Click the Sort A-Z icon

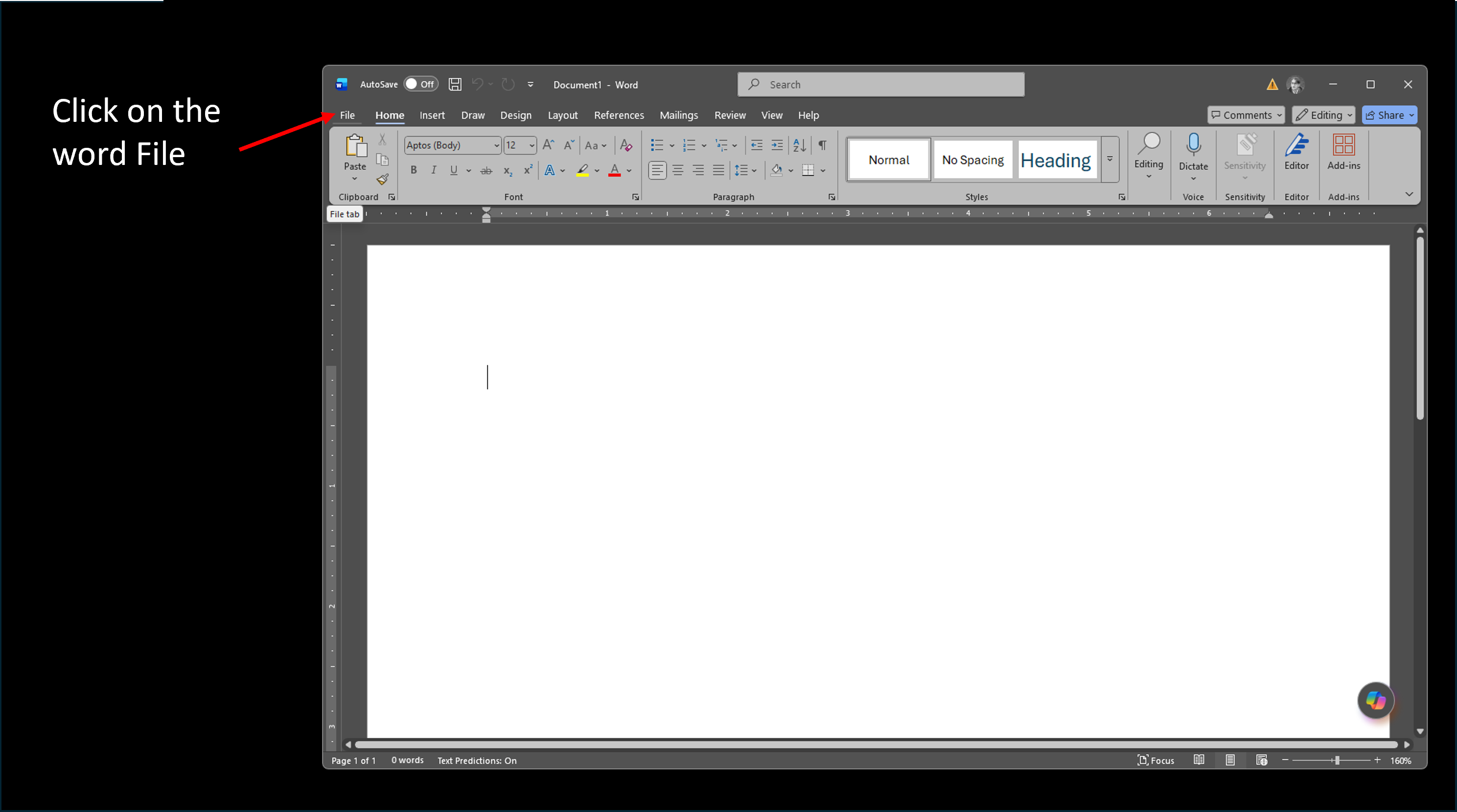click(799, 145)
